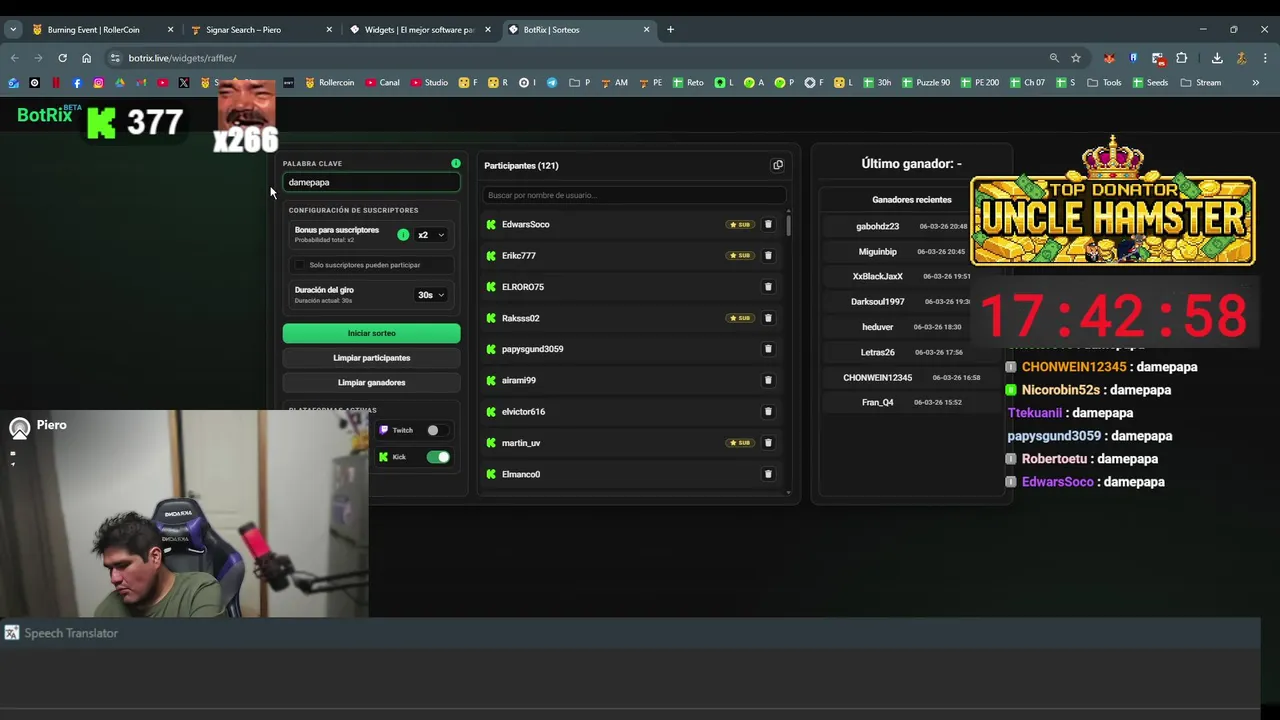Open the browser zoom magnifier icon
The image size is (1280, 720).
pos(1054,58)
